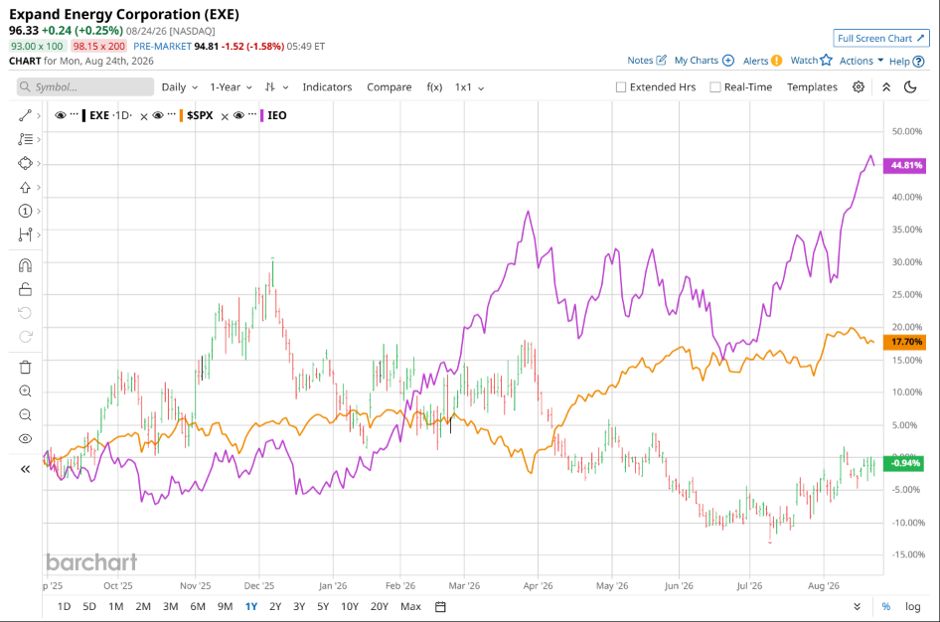Delete drawings with trash icon
This screenshot has height=622, width=940.
tap(25, 367)
